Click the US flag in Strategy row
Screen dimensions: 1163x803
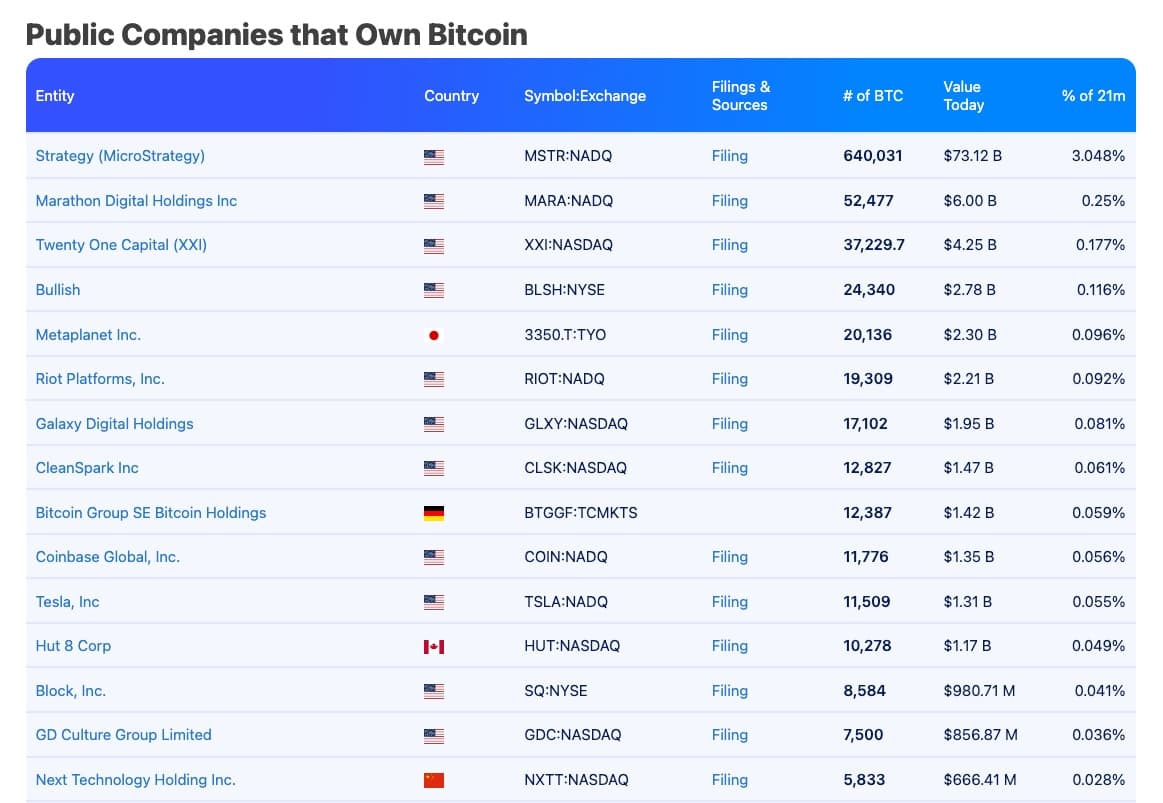pos(434,157)
